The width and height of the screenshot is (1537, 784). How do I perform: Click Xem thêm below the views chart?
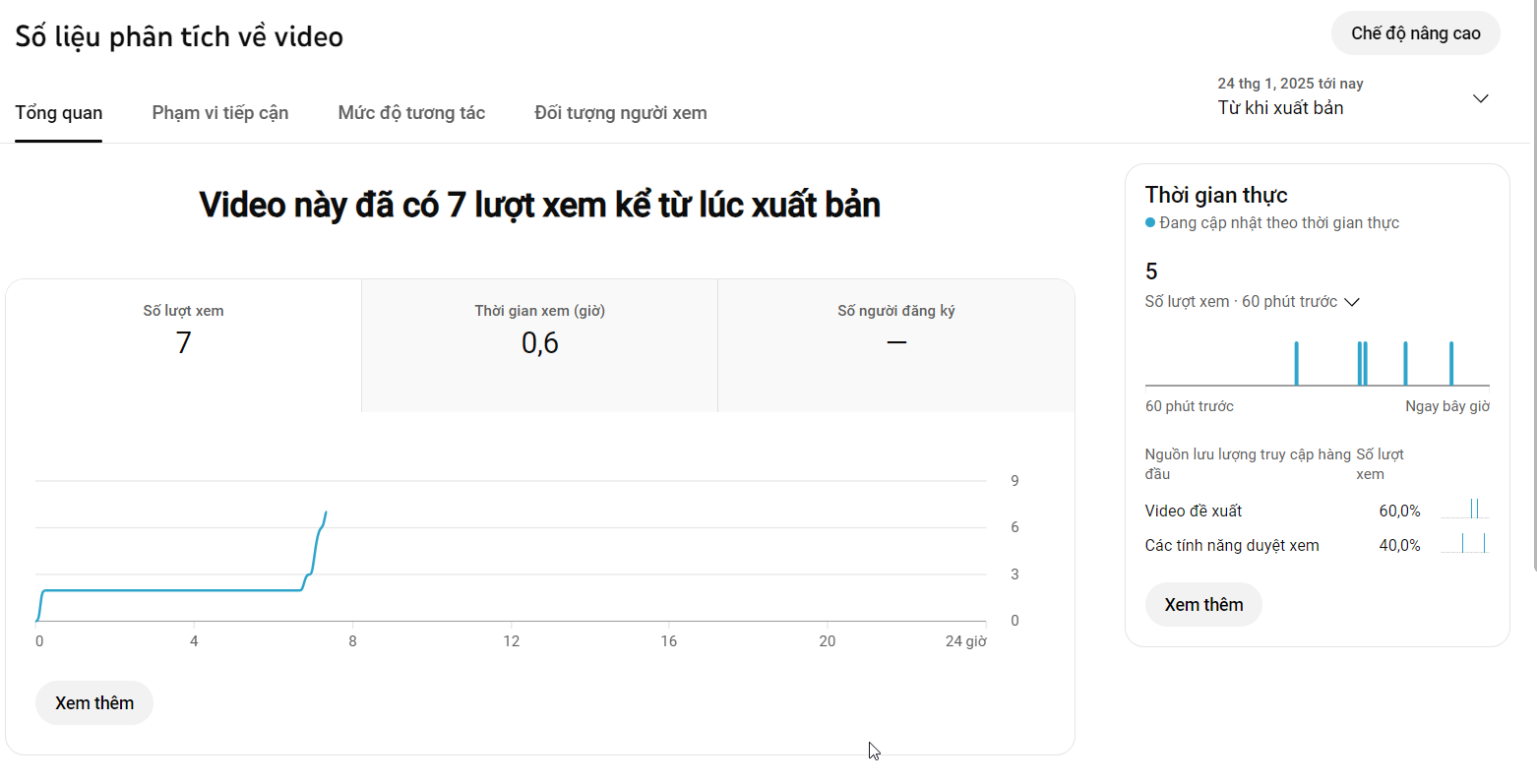(x=94, y=702)
